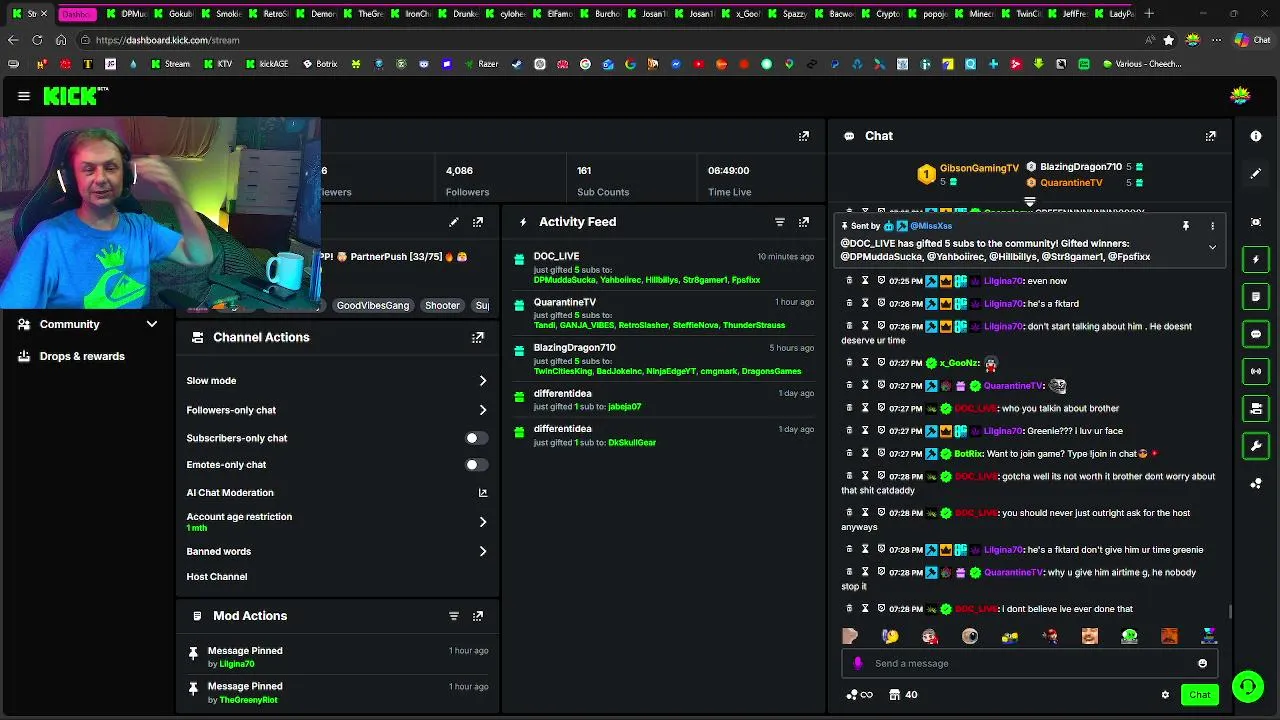Unpin the pinned chat message
The width and height of the screenshot is (1280, 720).
click(x=1185, y=226)
